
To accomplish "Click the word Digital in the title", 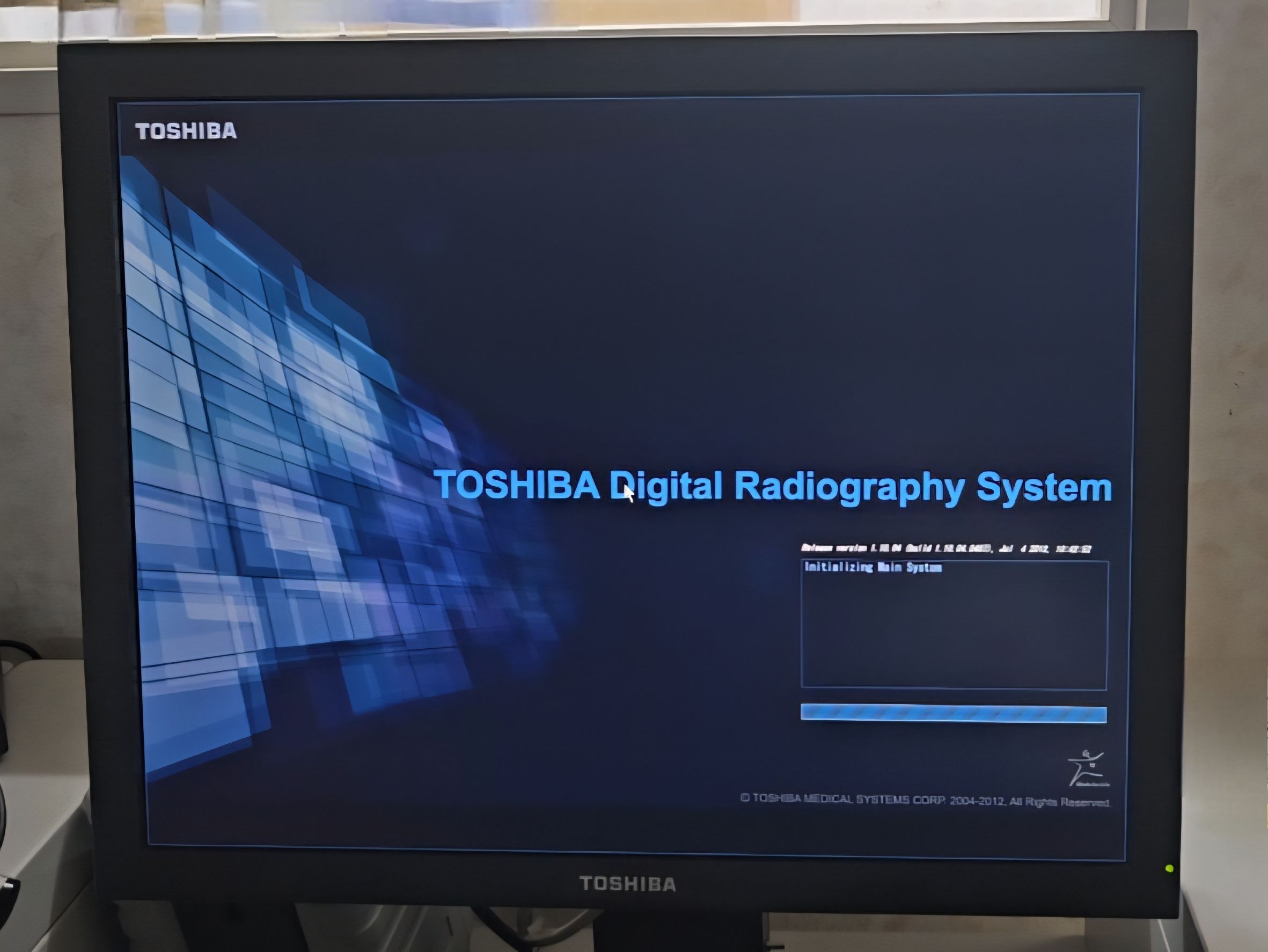I will point(665,487).
